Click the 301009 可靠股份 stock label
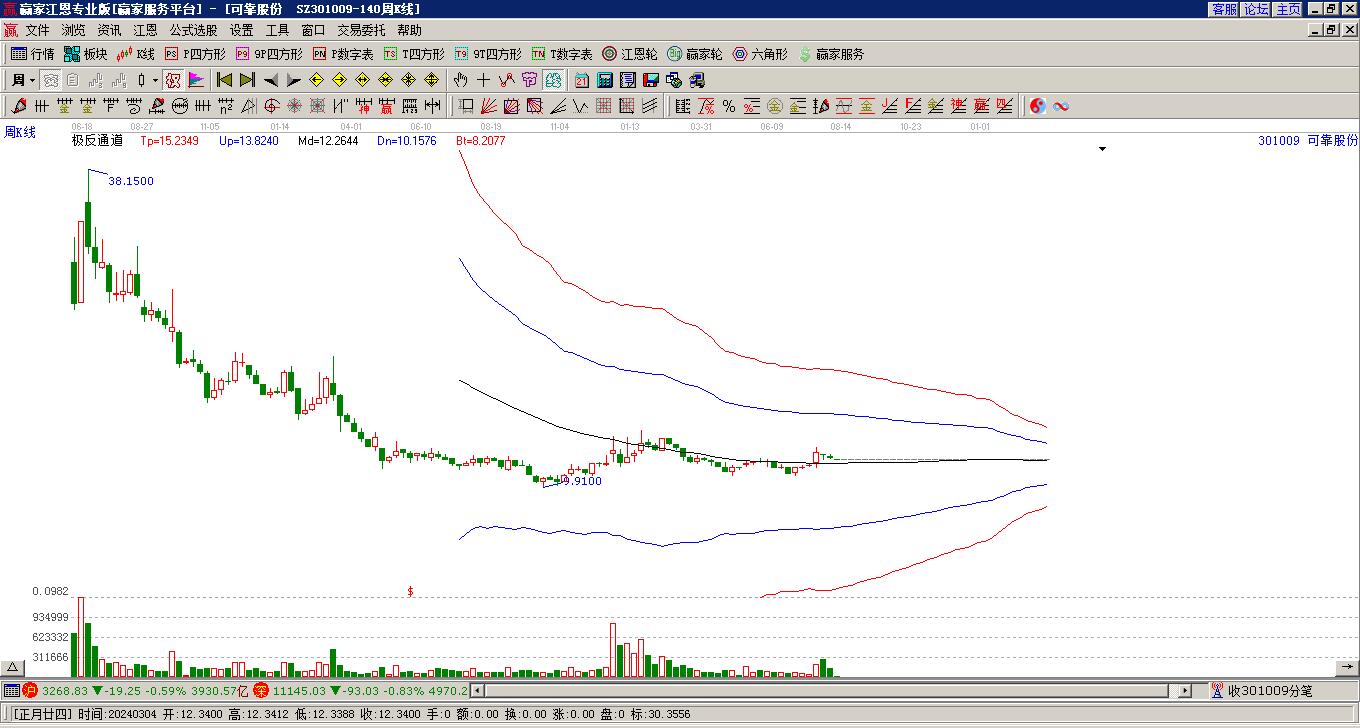1360x728 pixels. pos(1308,141)
